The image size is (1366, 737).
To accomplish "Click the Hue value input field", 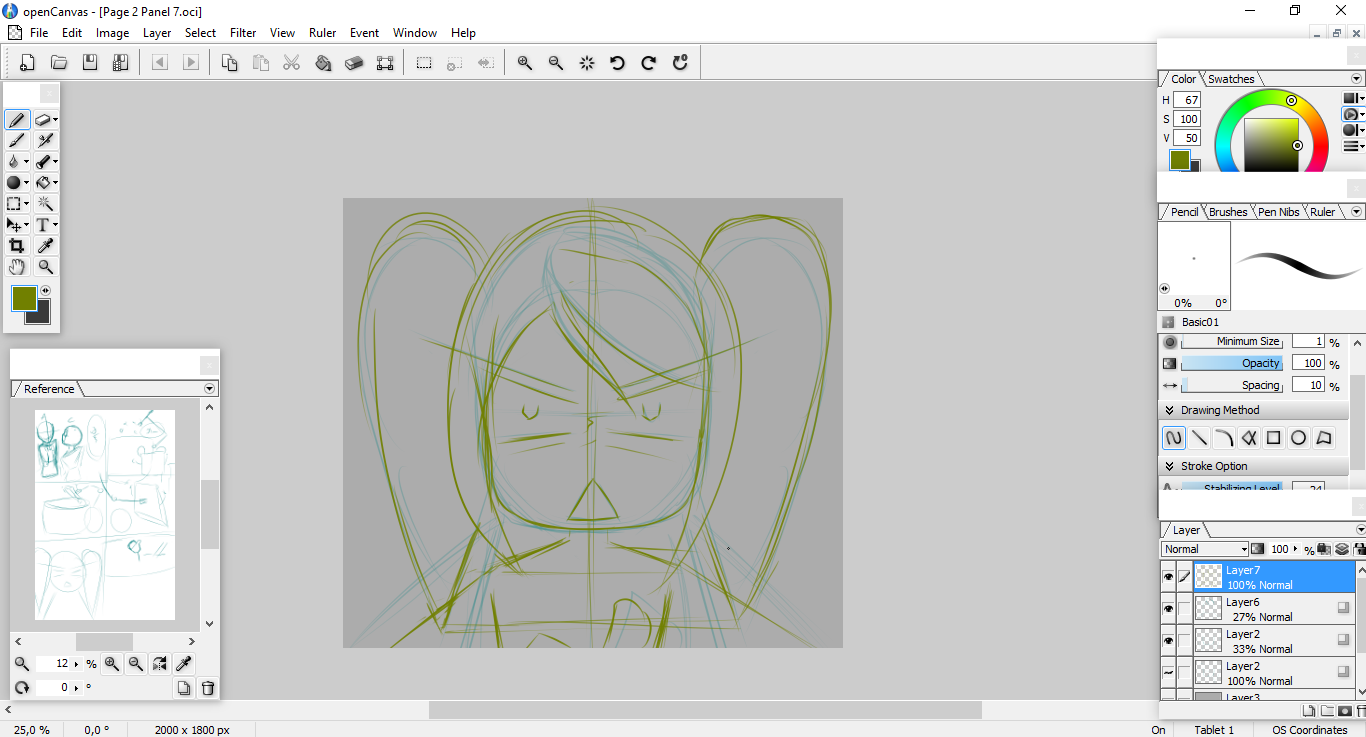I will pos(1187,100).
